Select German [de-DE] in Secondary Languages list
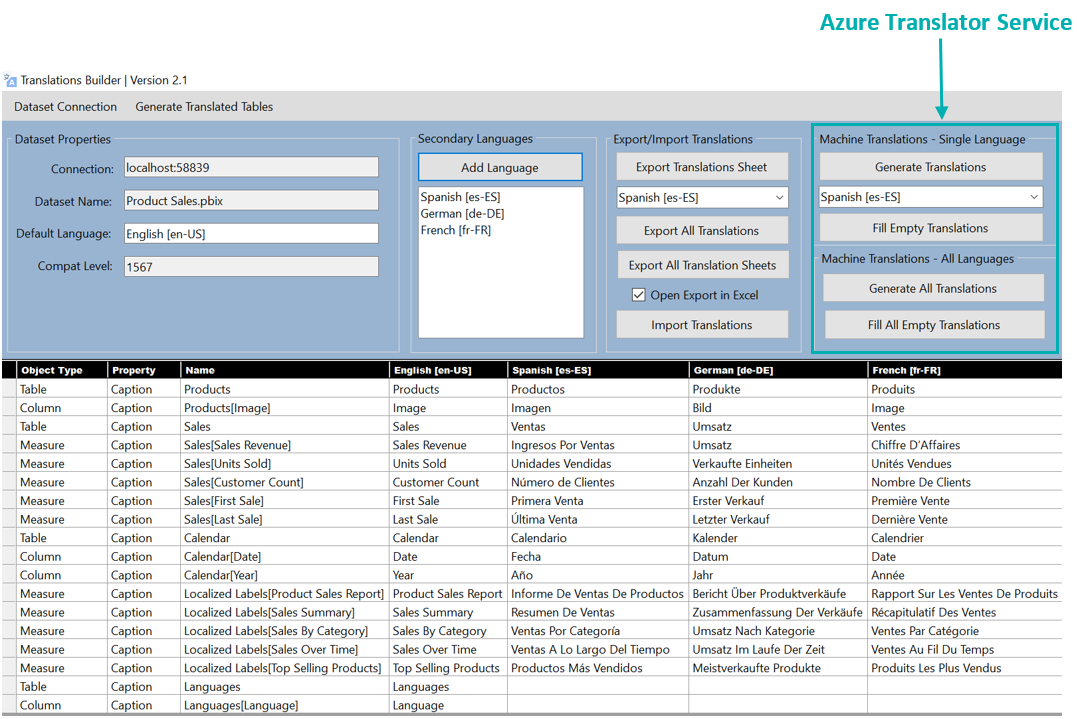The width and height of the screenshot is (1077, 719). click(462, 214)
